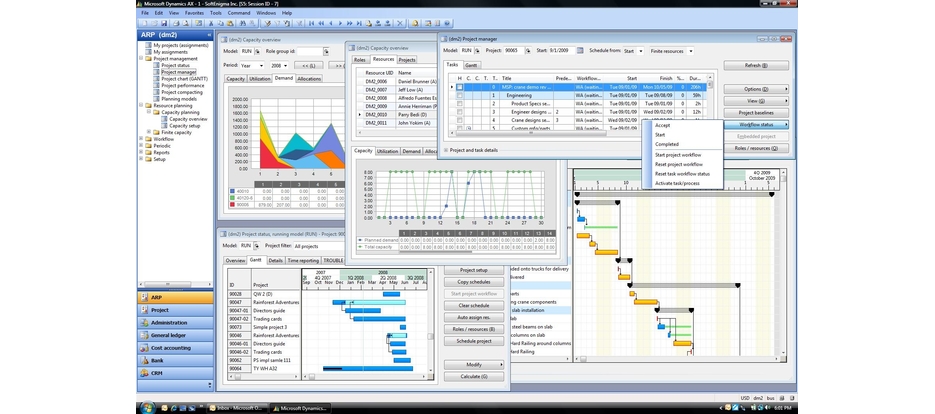Click the Clear schedule button
This screenshot has width=935, height=414.
474,305
